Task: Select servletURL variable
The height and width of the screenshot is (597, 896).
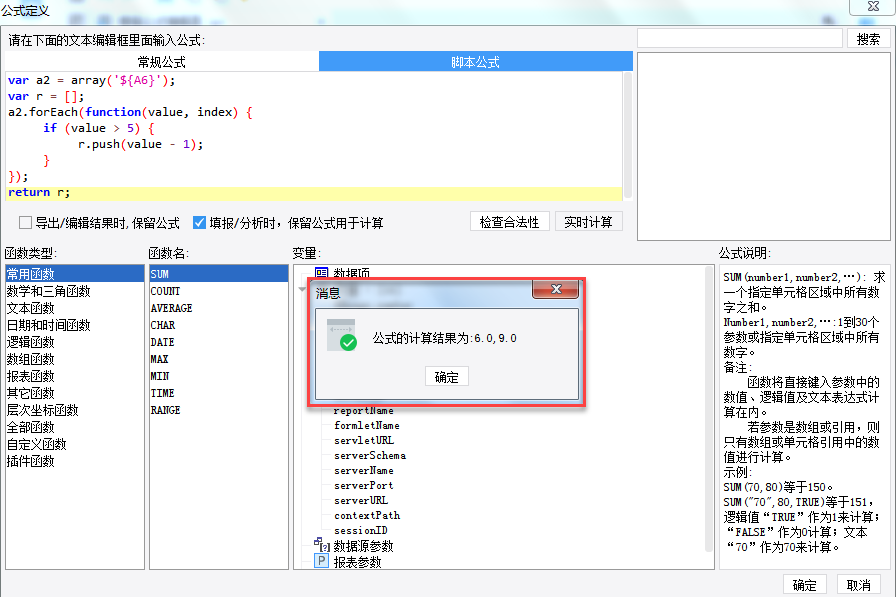Action: coord(364,440)
